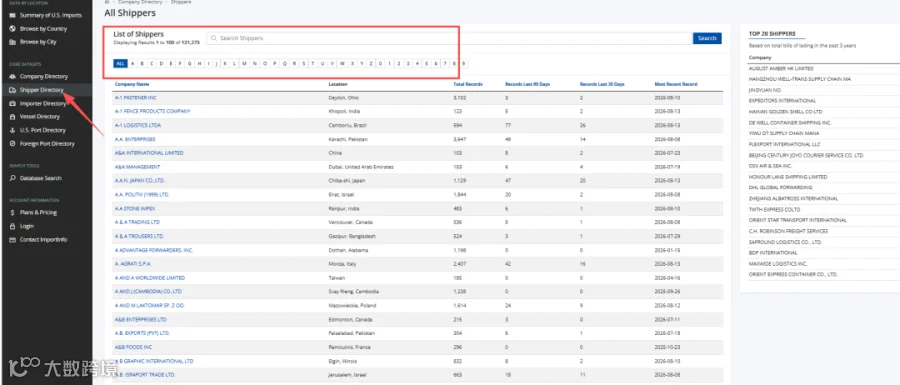Viewport: 900px width, 385px height.
Task: Select DSV AIR & SEA INC. in top shippers
Action: tap(771, 166)
